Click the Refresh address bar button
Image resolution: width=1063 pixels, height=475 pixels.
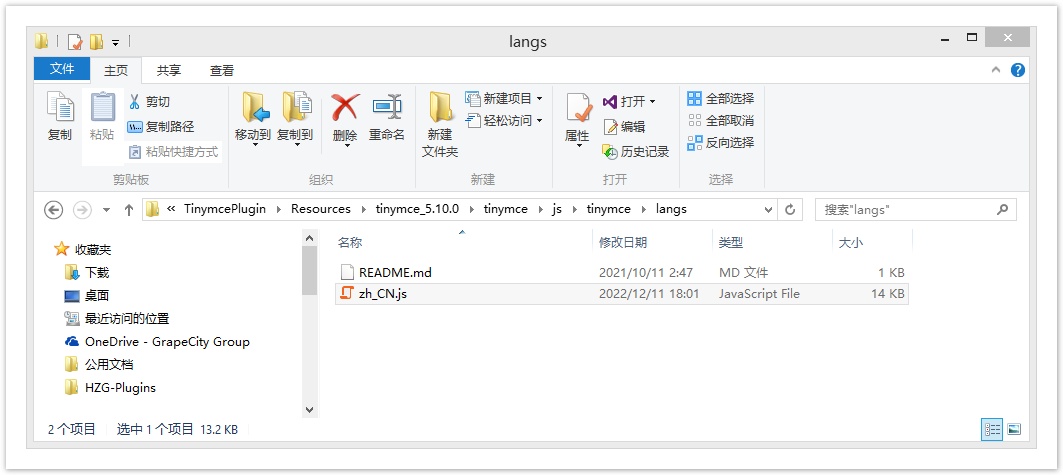[789, 209]
